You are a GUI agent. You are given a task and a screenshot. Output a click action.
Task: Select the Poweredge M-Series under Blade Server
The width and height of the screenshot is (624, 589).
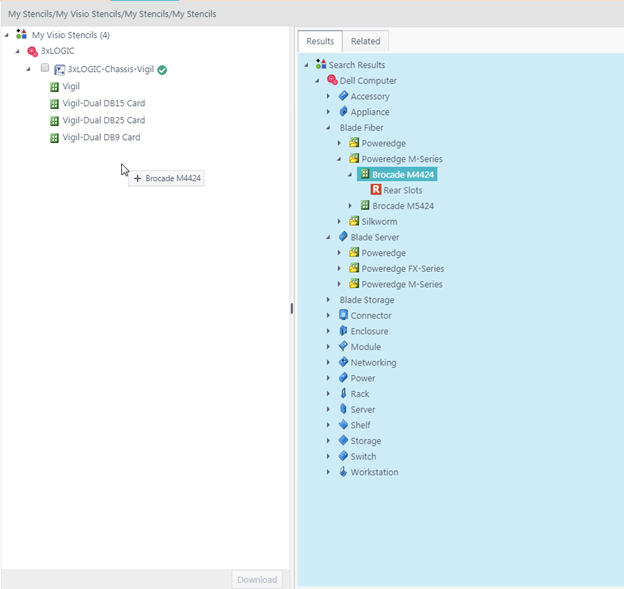click(402, 284)
